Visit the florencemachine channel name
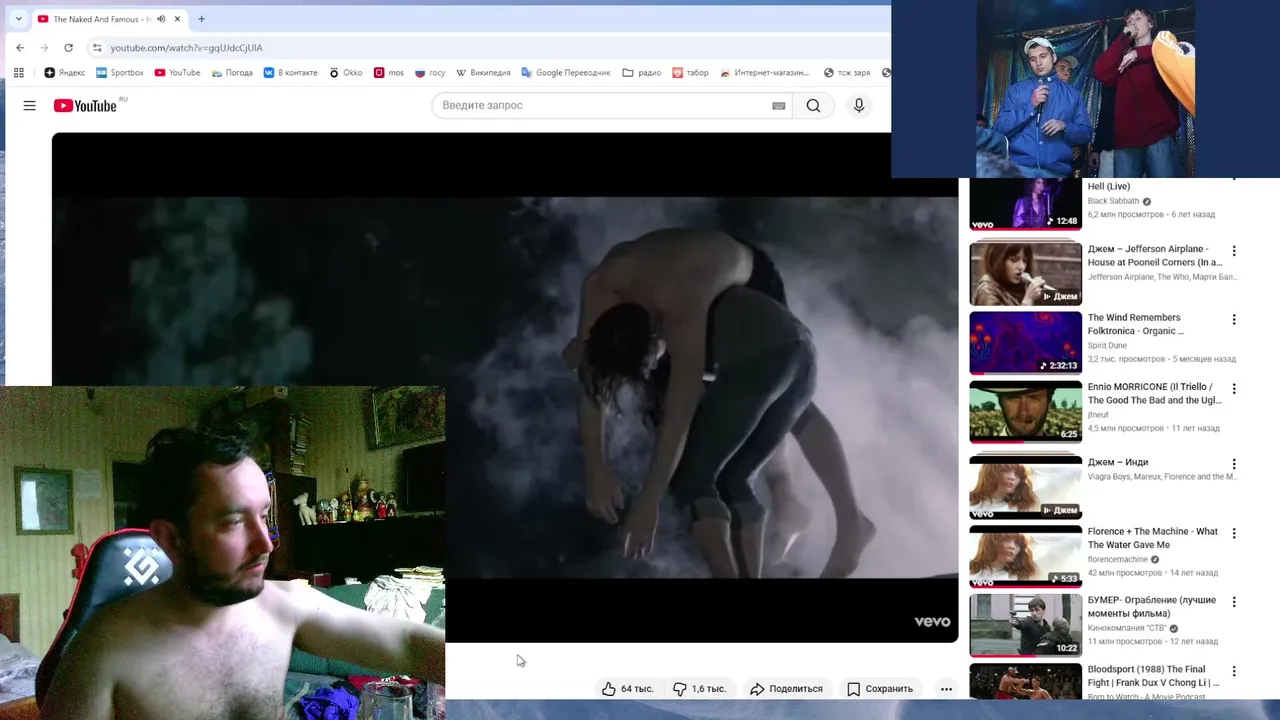This screenshot has width=1280, height=720. [x=1118, y=559]
